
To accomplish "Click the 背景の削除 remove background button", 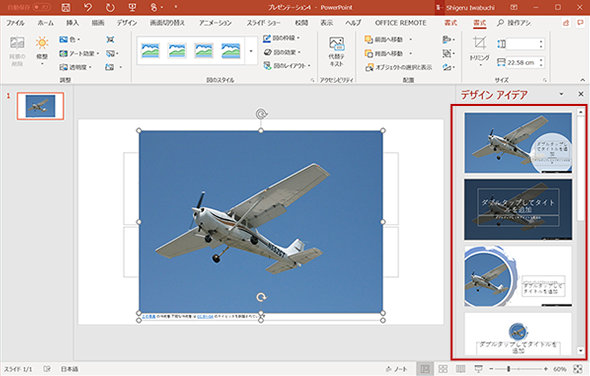I will (x=17, y=51).
